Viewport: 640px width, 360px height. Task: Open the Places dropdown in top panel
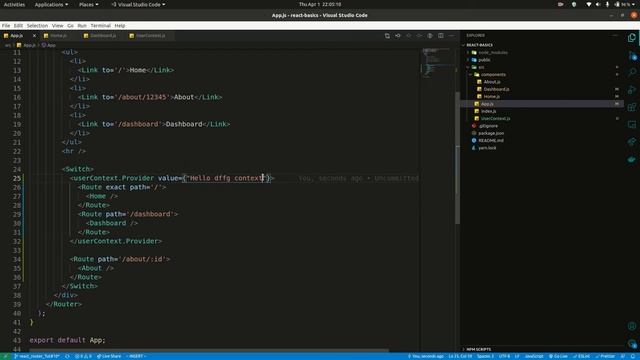89,4
